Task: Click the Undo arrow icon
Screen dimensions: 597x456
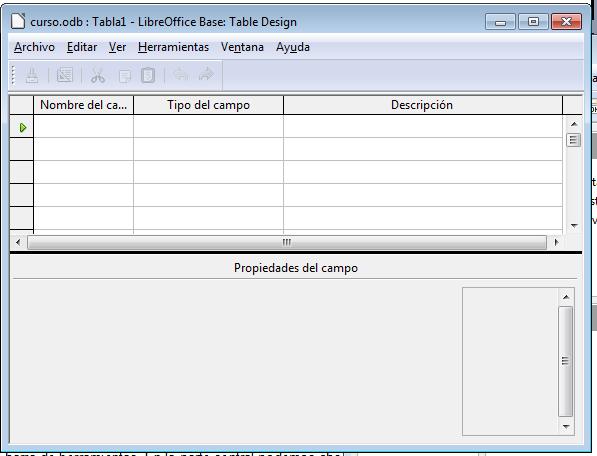Action: pyautogui.click(x=181, y=74)
